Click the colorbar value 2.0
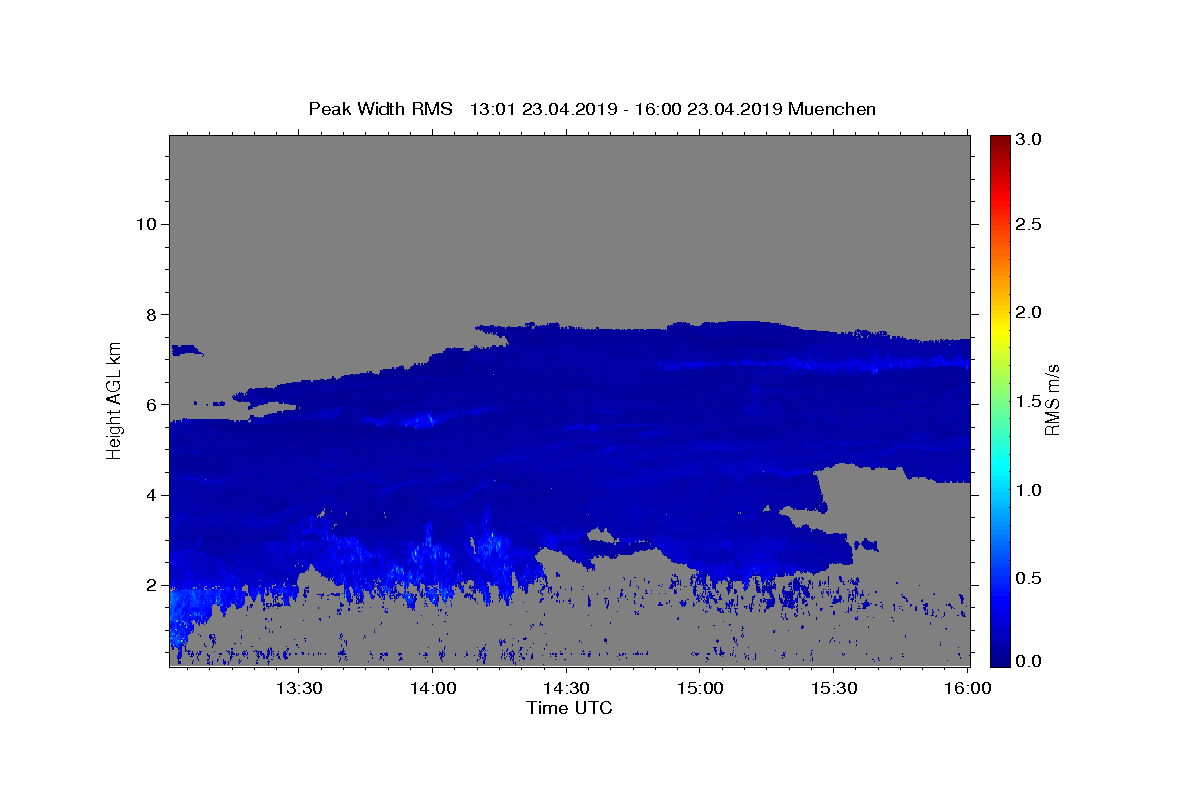This screenshot has height=800, width=1200. pyautogui.click(x=1030, y=313)
